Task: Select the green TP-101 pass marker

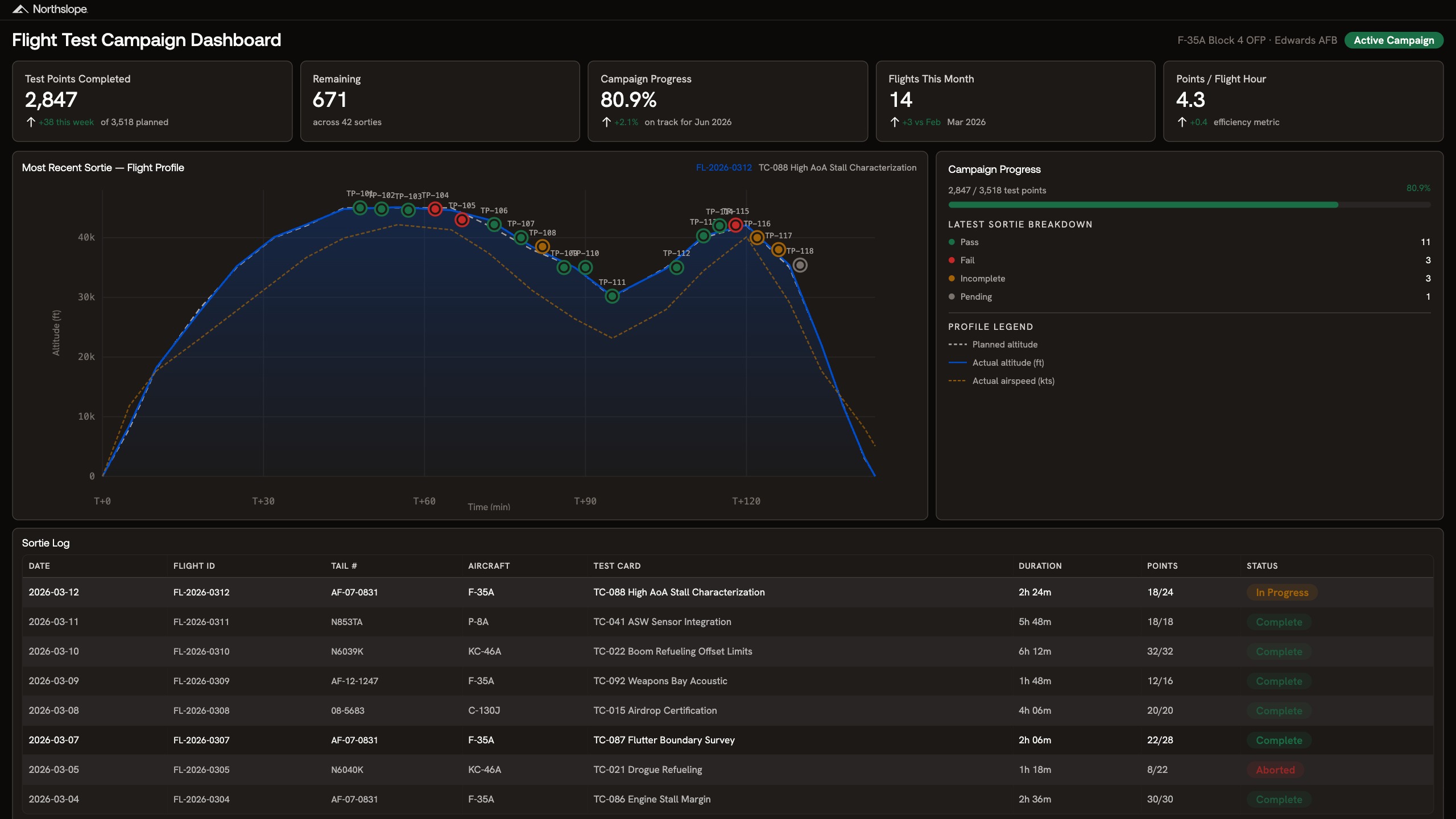Action: pos(359,208)
